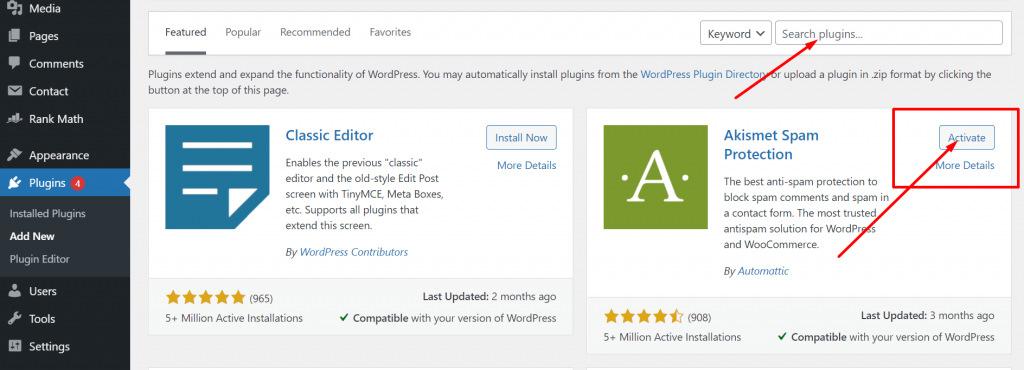
Task: Click the Classic Editor plugin thumbnail
Action: click(x=217, y=177)
